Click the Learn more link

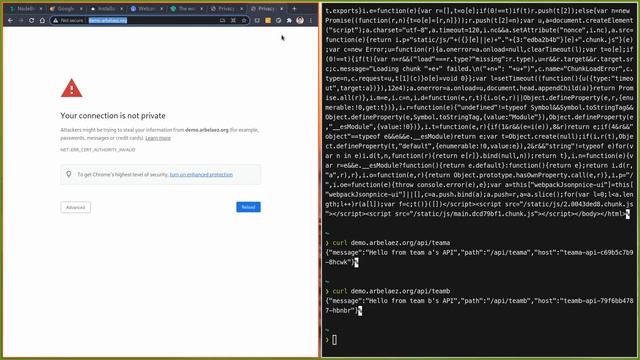pos(158,138)
